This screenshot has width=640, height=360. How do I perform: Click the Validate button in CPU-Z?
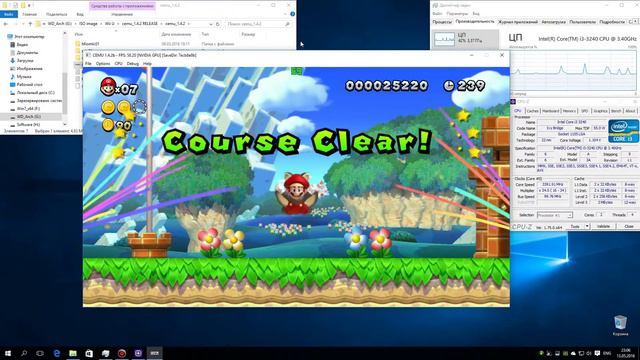pos(603,226)
